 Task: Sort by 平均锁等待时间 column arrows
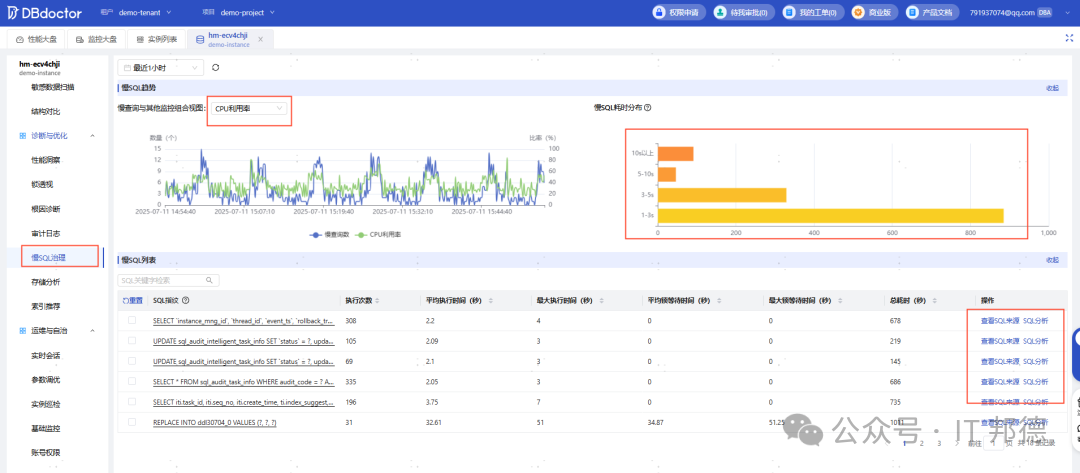[718, 300]
